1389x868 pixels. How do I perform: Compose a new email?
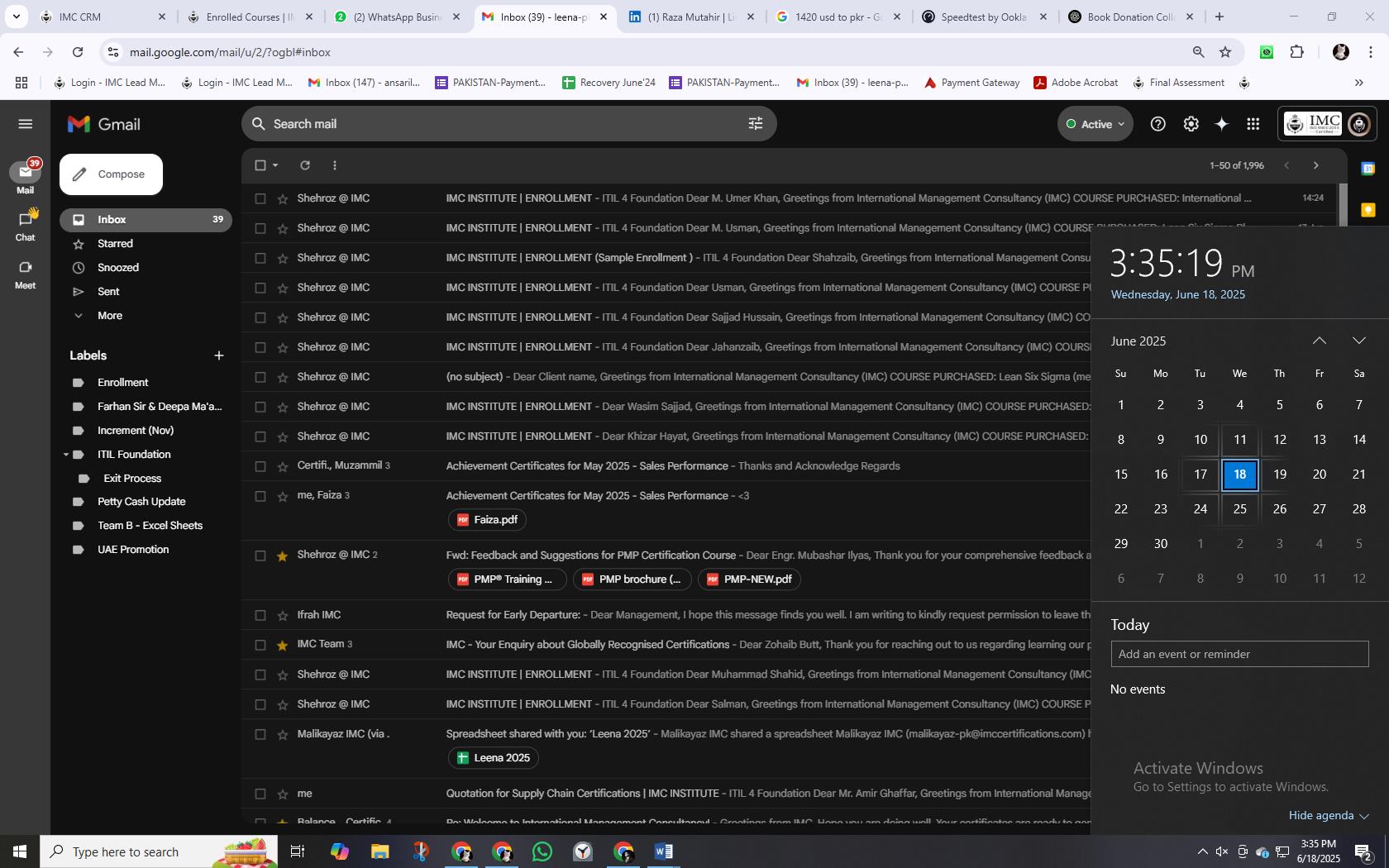coord(111,174)
